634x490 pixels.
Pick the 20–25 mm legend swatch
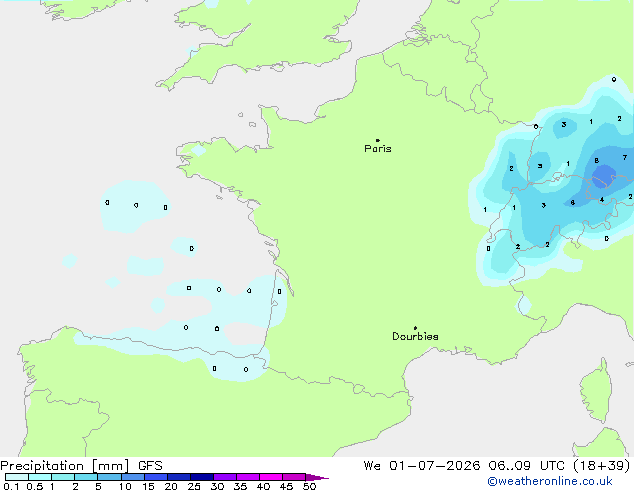click(178, 477)
